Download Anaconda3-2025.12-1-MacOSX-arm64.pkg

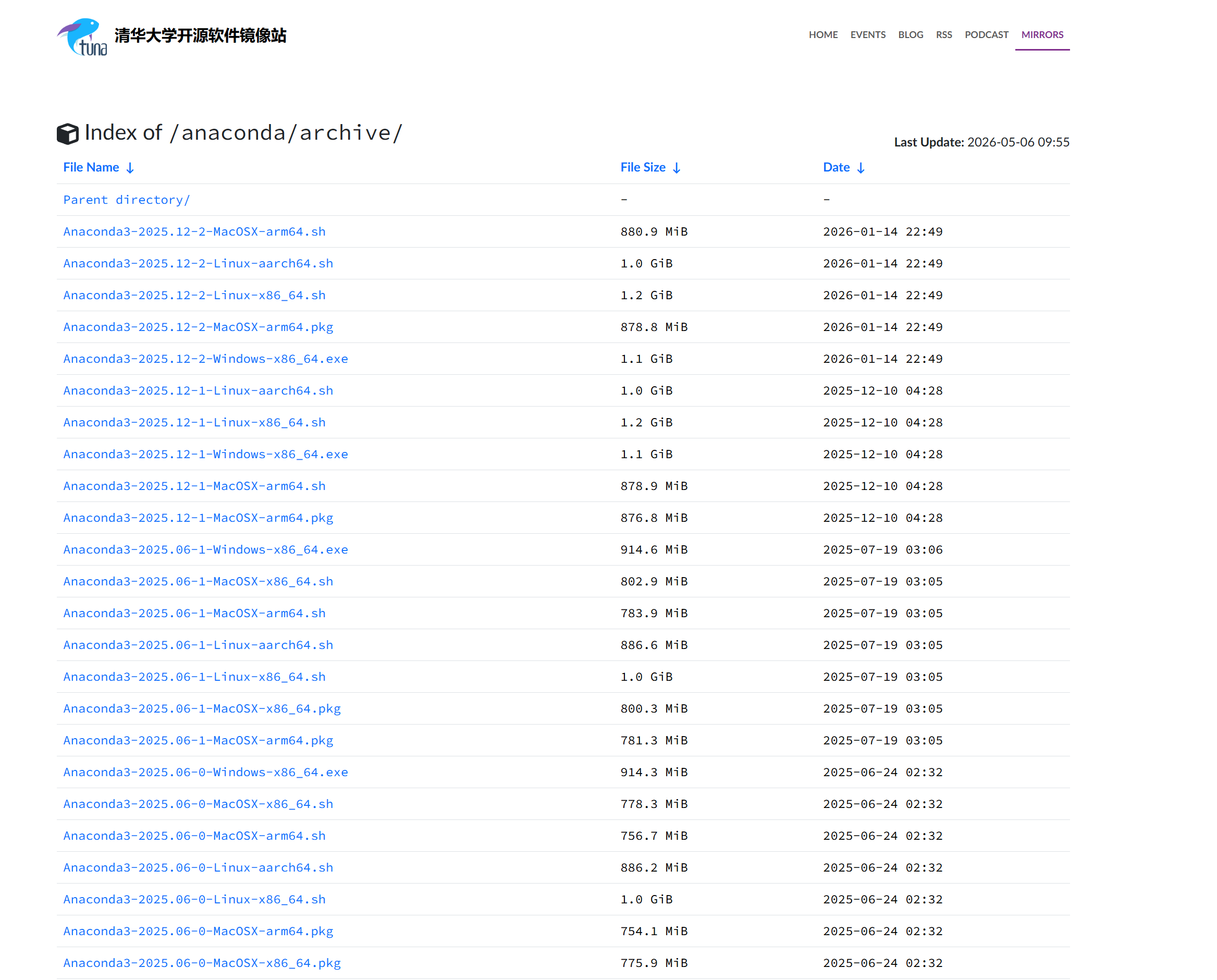pyautogui.click(x=198, y=518)
